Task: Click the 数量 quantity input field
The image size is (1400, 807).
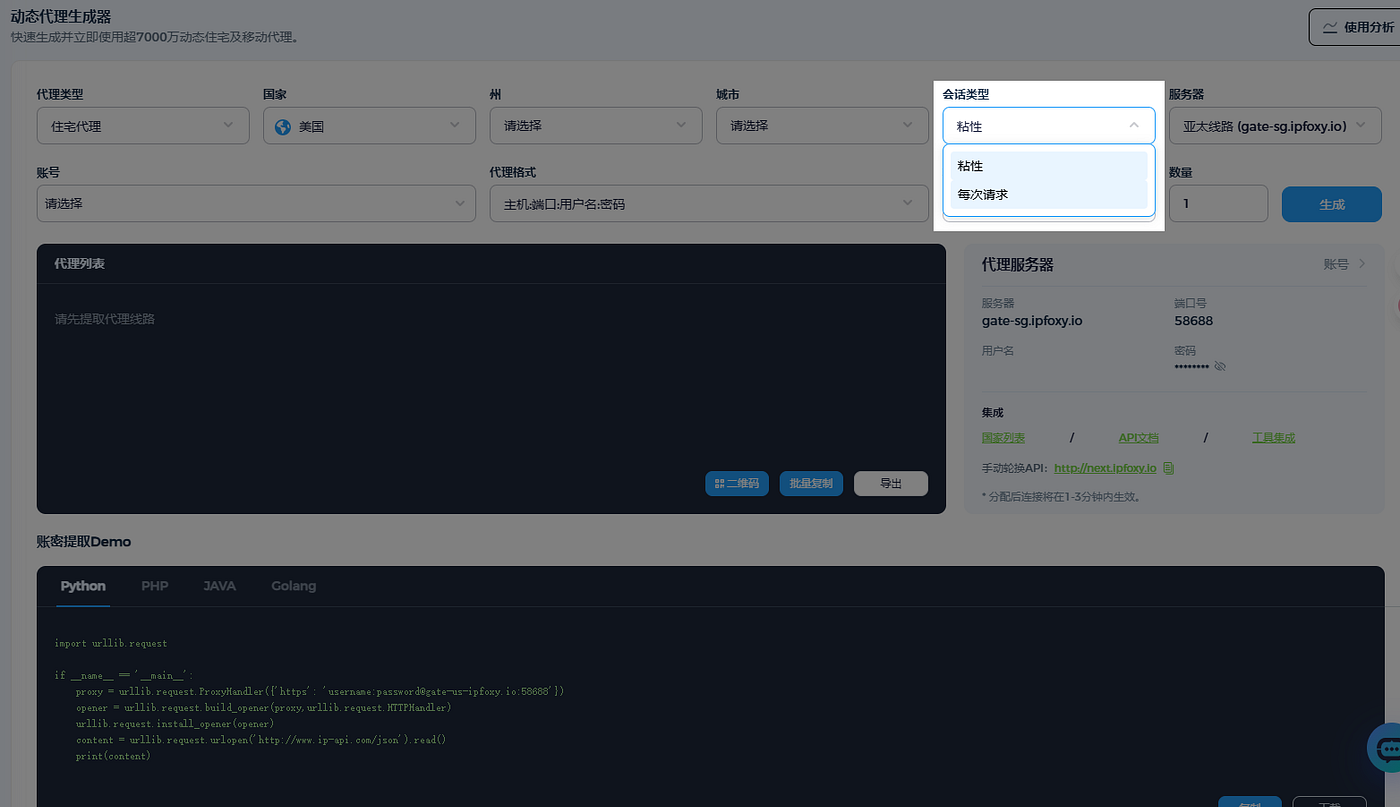Action: [1218, 203]
